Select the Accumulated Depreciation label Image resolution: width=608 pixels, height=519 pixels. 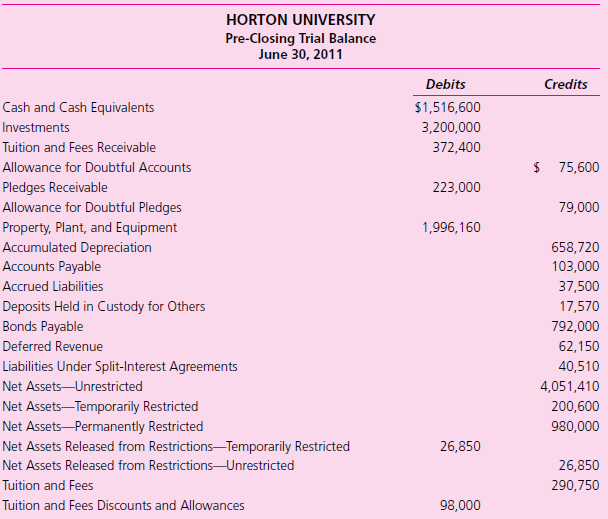[77, 247]
